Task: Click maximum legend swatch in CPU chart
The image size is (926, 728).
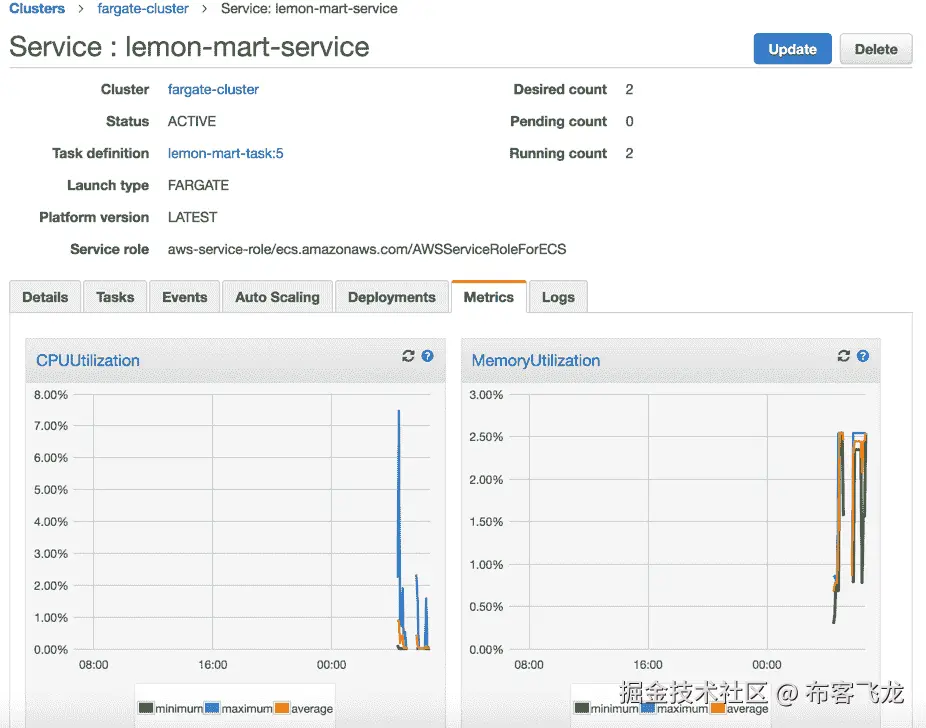Action: (x=212, y=707)
